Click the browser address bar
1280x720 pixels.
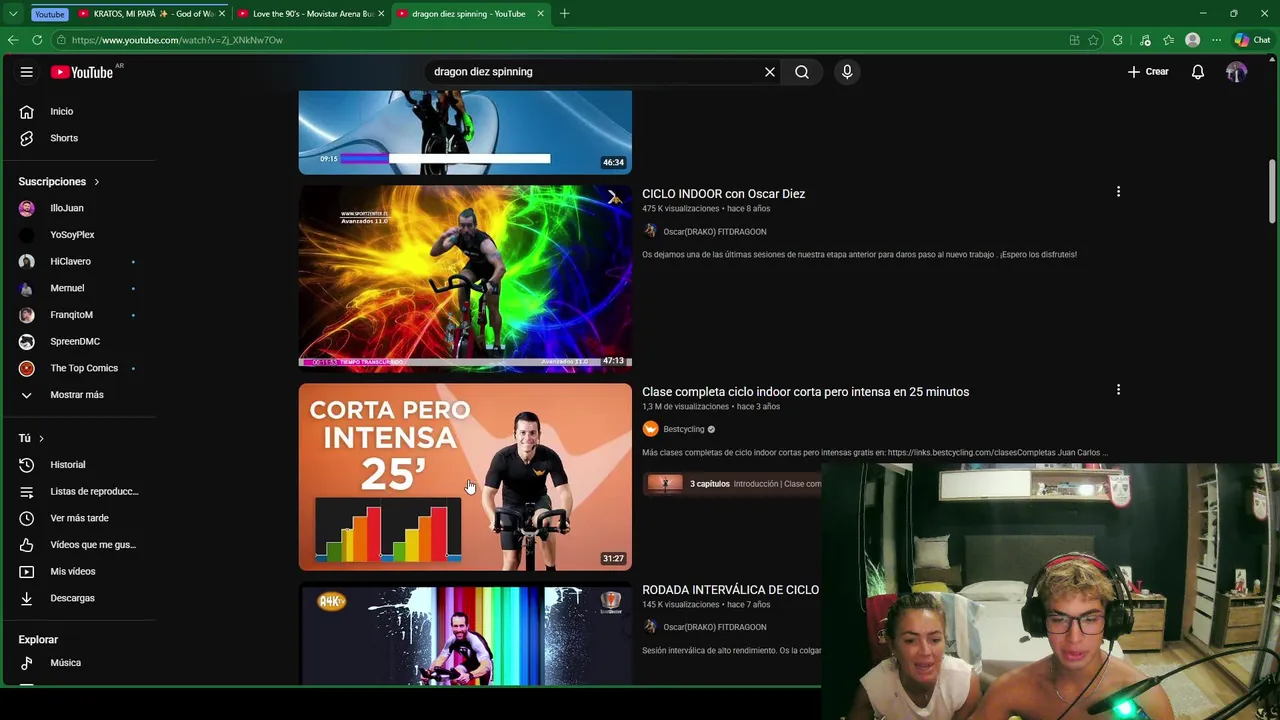click(560, 40)
